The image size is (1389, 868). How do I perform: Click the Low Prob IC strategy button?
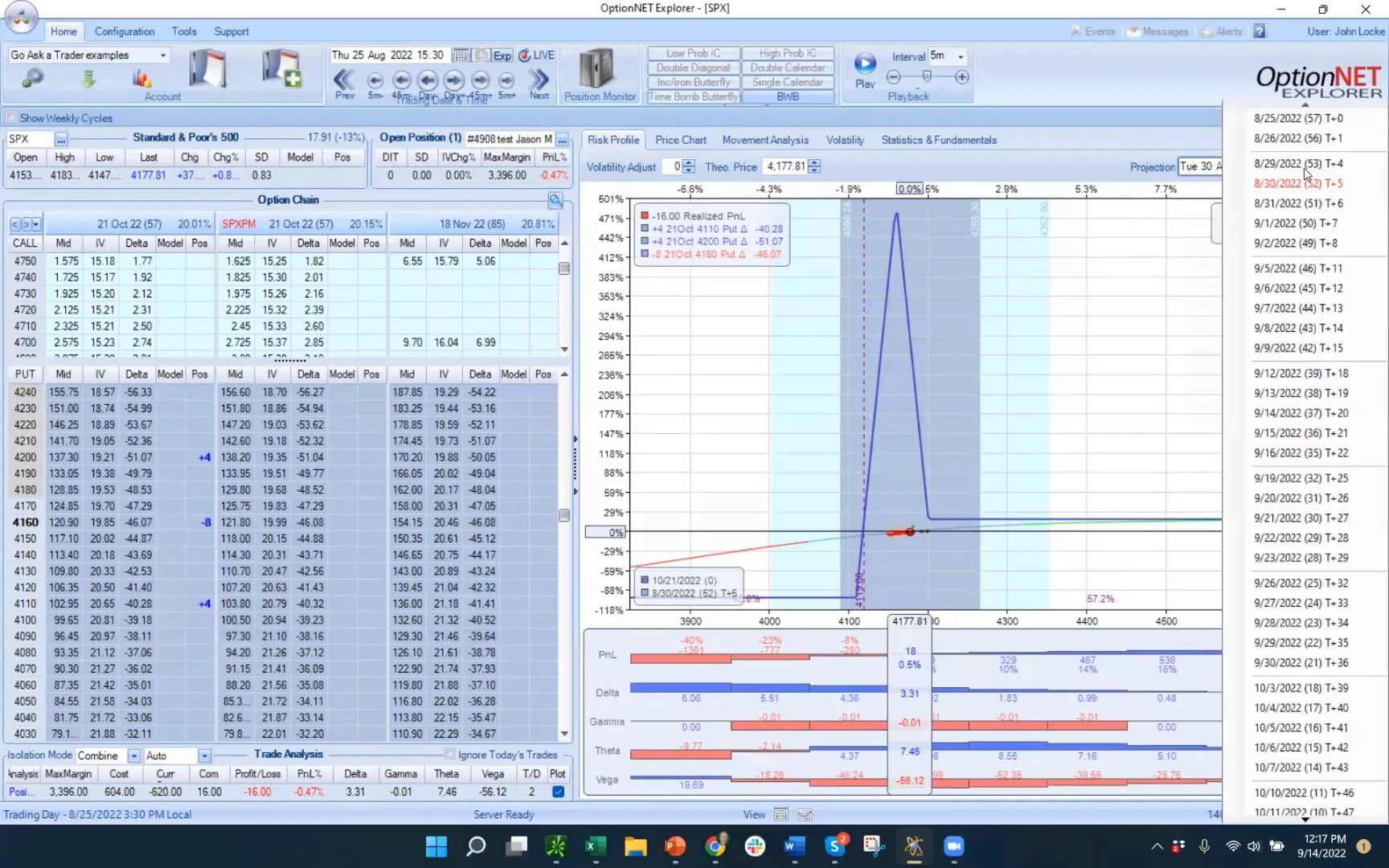[694, 53]
